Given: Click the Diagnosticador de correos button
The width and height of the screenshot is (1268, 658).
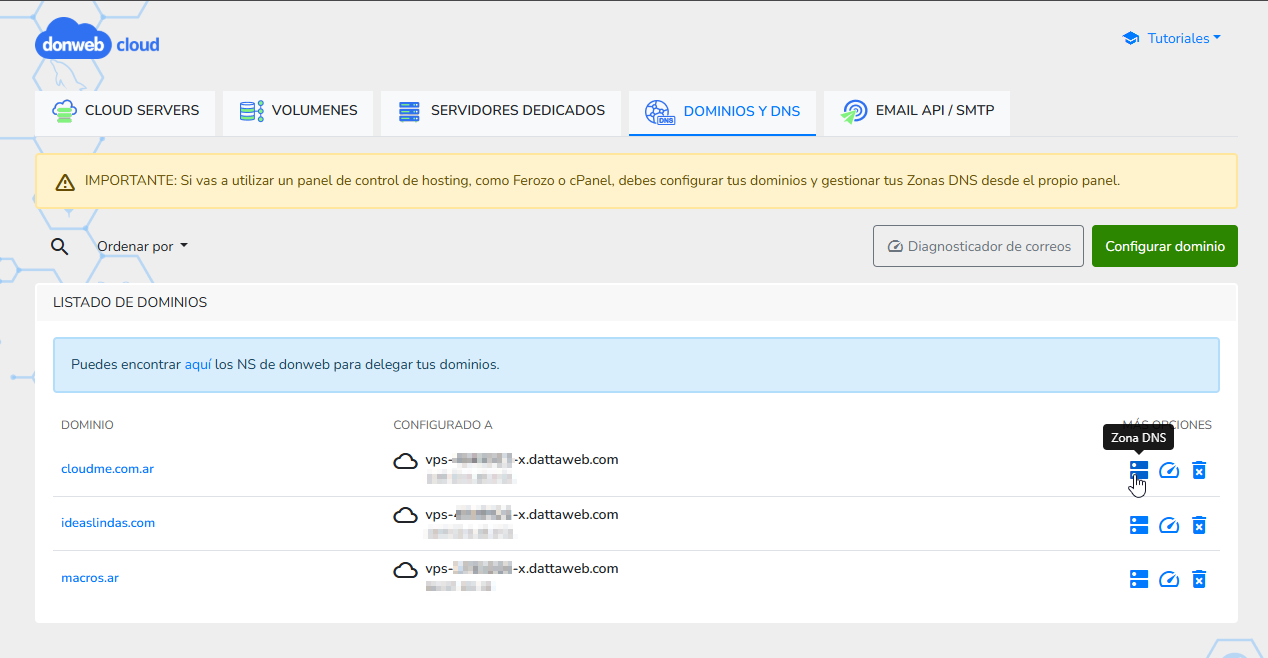Looking at the screenshot, I should pyautogui.click(x=978, y=246).
